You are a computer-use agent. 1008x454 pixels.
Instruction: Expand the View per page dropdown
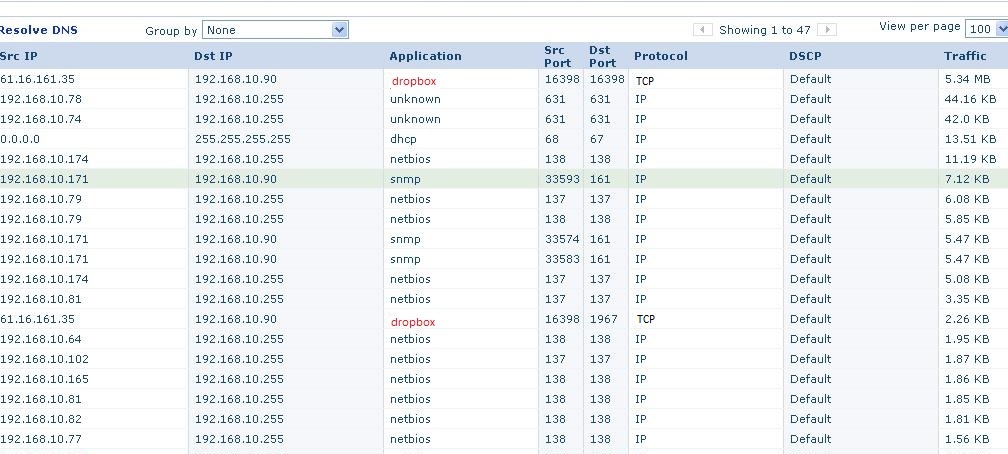click(x=987, y=28)
